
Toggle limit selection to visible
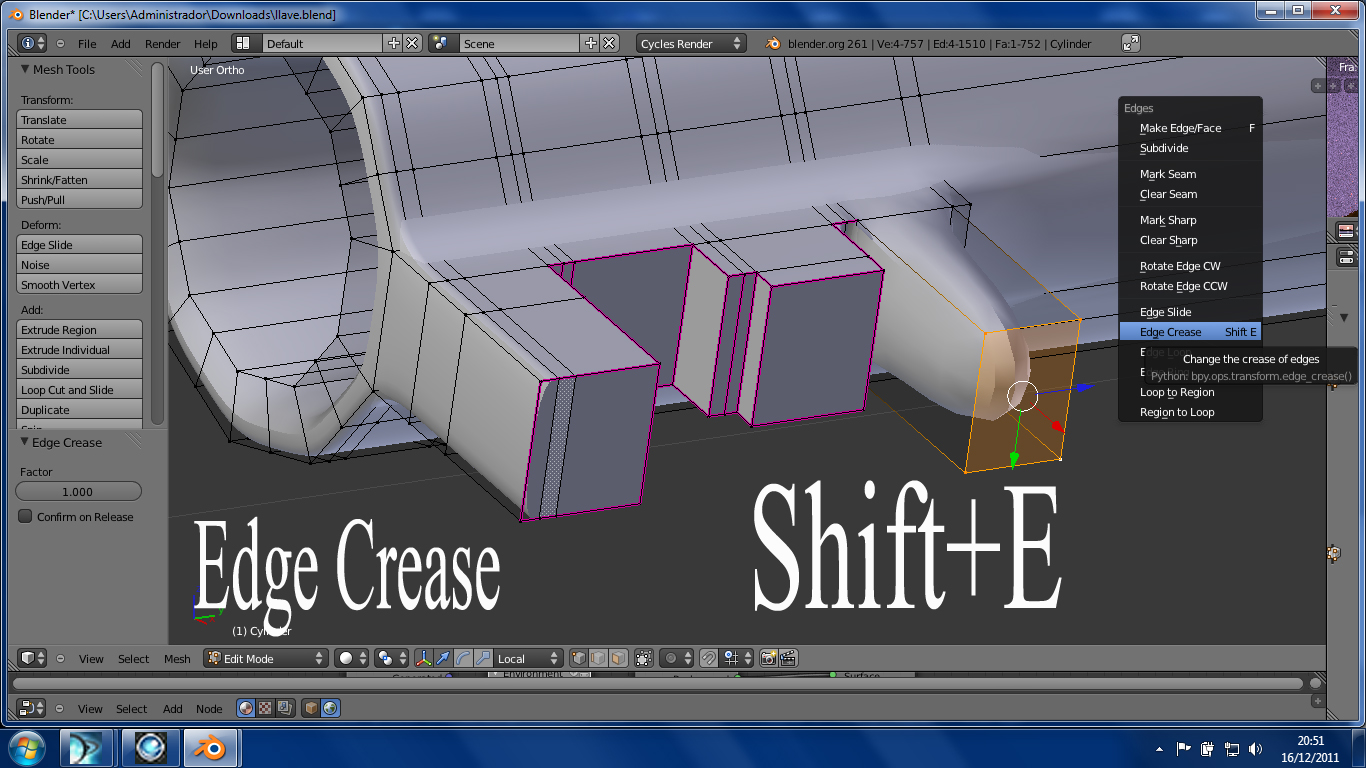point(643,658)
